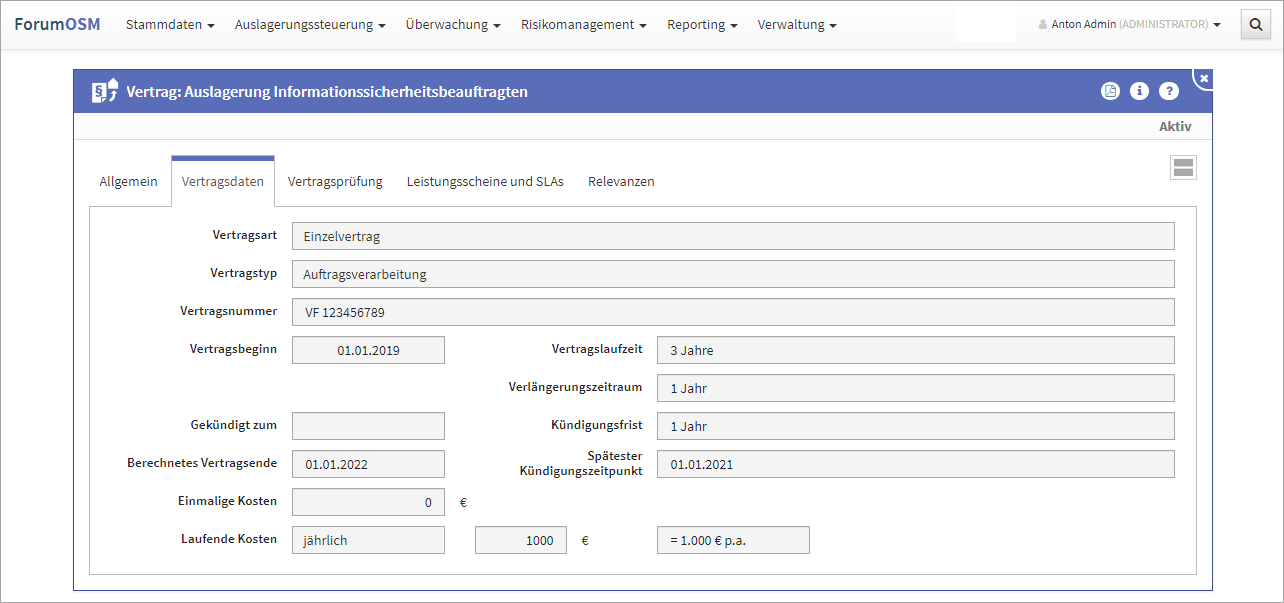1284x603 pixels.
Task: Open the Stammdaten menu
Action: pos(170,25)
